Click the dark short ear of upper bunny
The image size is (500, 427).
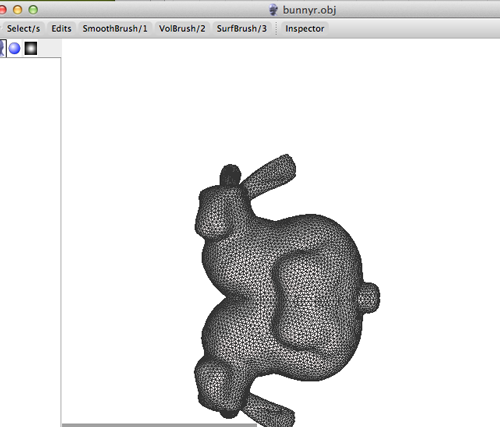tap(230, 175)
